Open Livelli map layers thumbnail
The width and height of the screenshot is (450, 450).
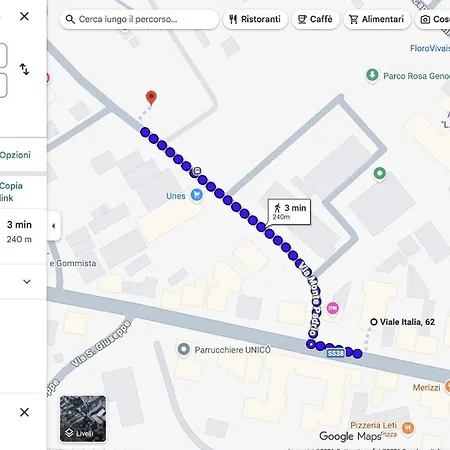point(83,419)
